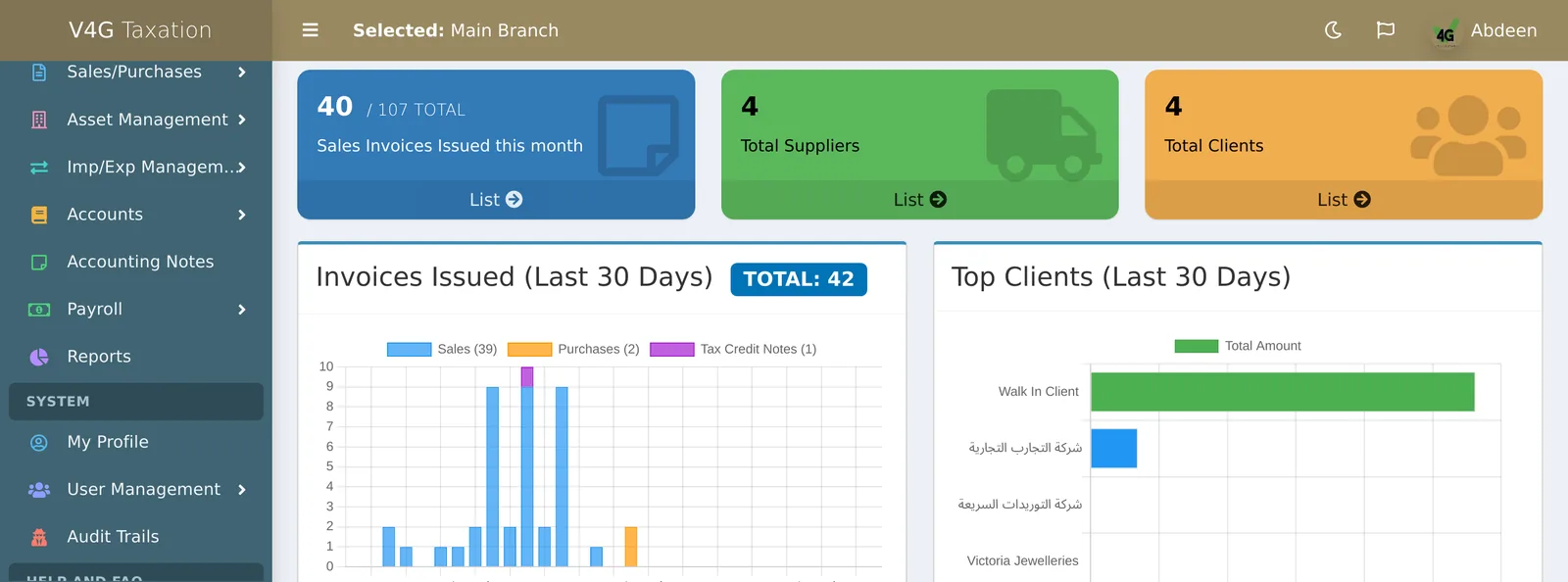Click the '/ 107 TOTAL' text
1568x582 pixels.
[416, 111]
